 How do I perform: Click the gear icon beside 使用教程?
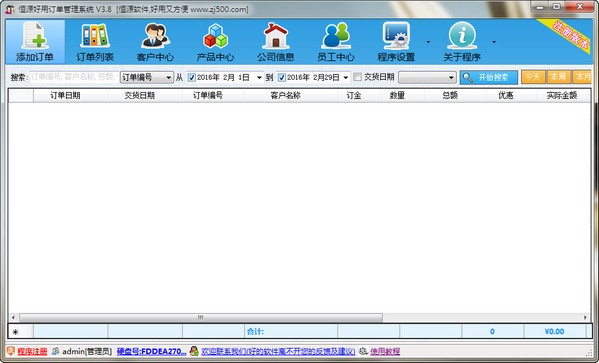point(363,351)
